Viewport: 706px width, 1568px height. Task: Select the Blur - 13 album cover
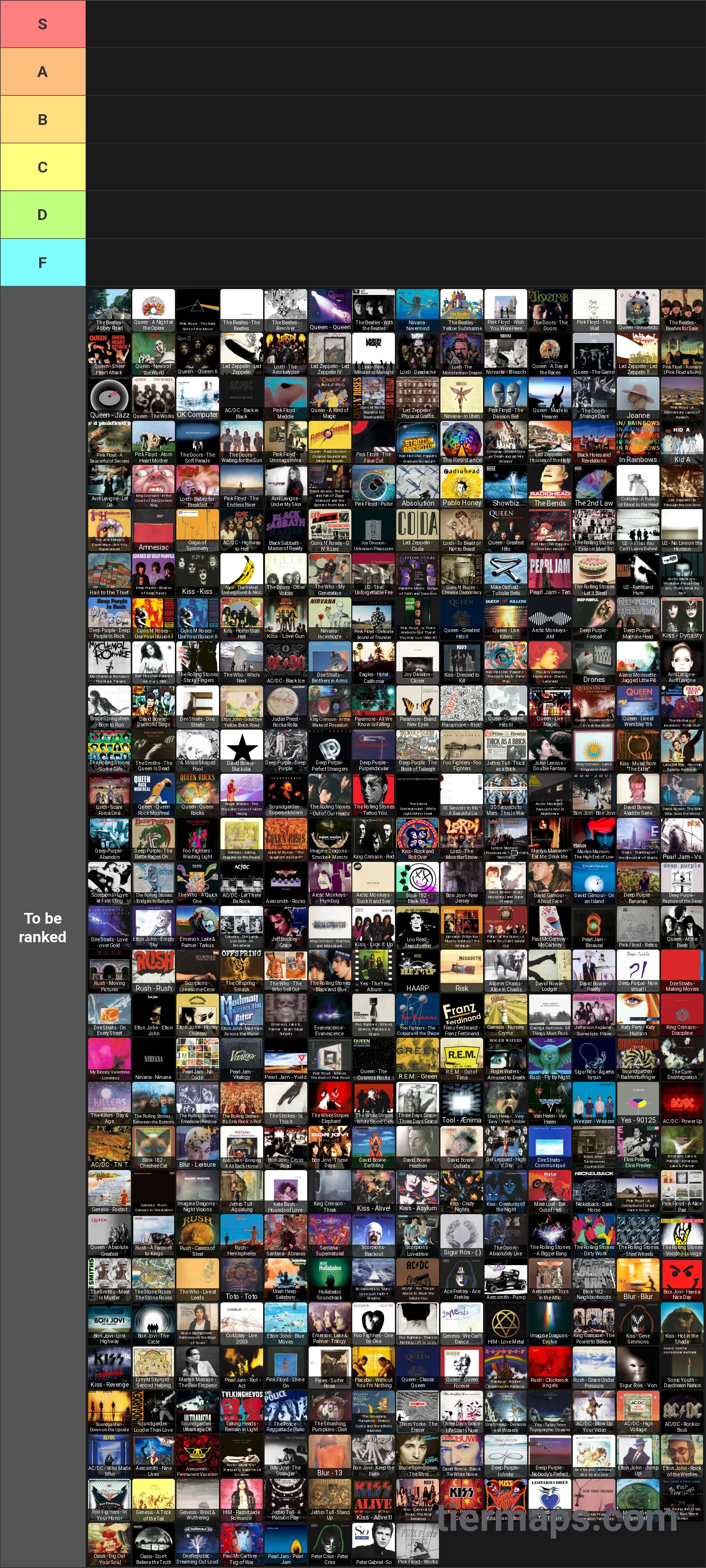click(330, 1457)
